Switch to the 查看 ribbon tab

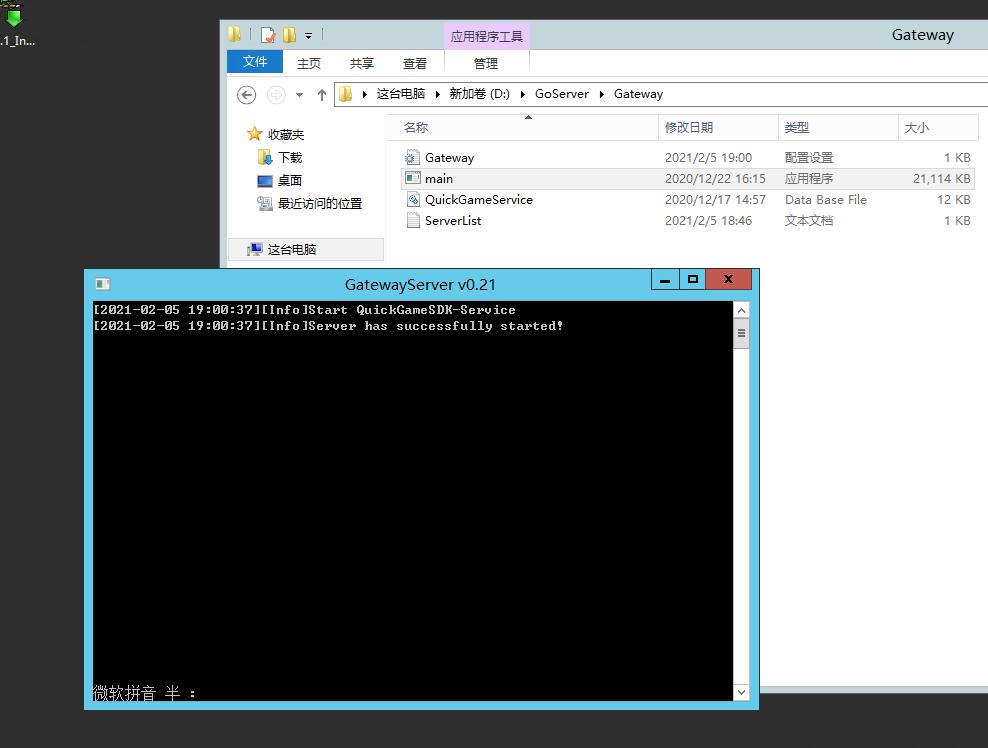[x=415, y=63]
